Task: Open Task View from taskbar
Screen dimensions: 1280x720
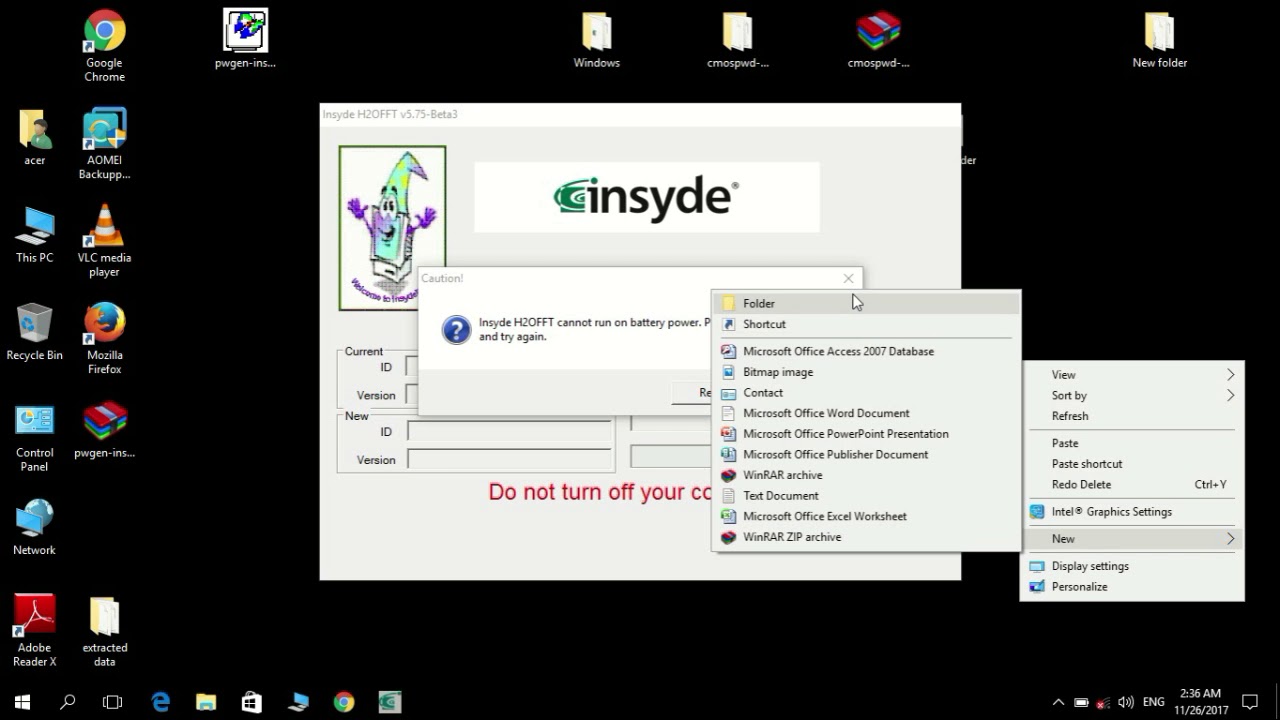Action: 113,702
